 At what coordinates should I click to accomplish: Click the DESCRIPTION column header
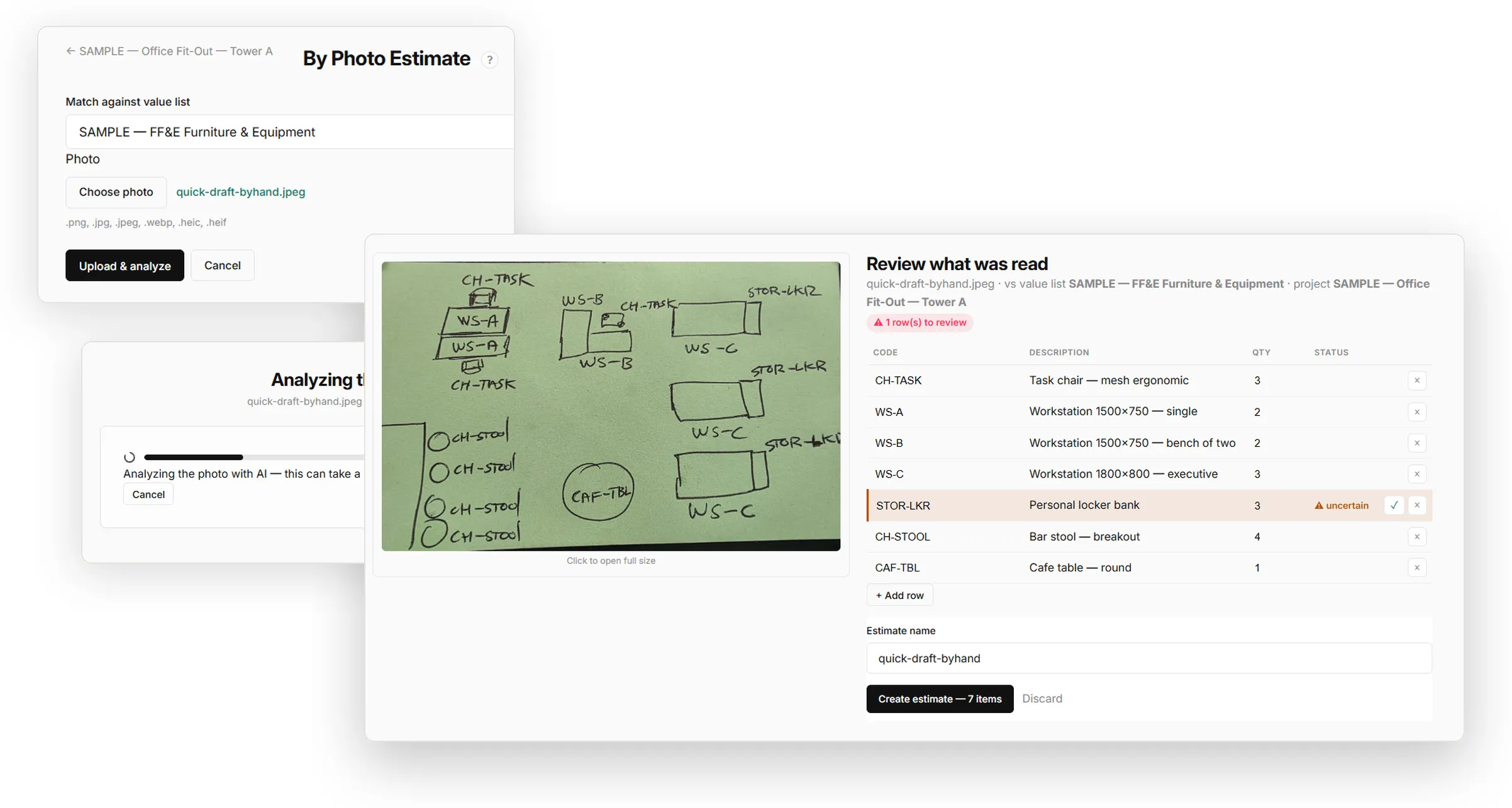[x=1059, y=352]
